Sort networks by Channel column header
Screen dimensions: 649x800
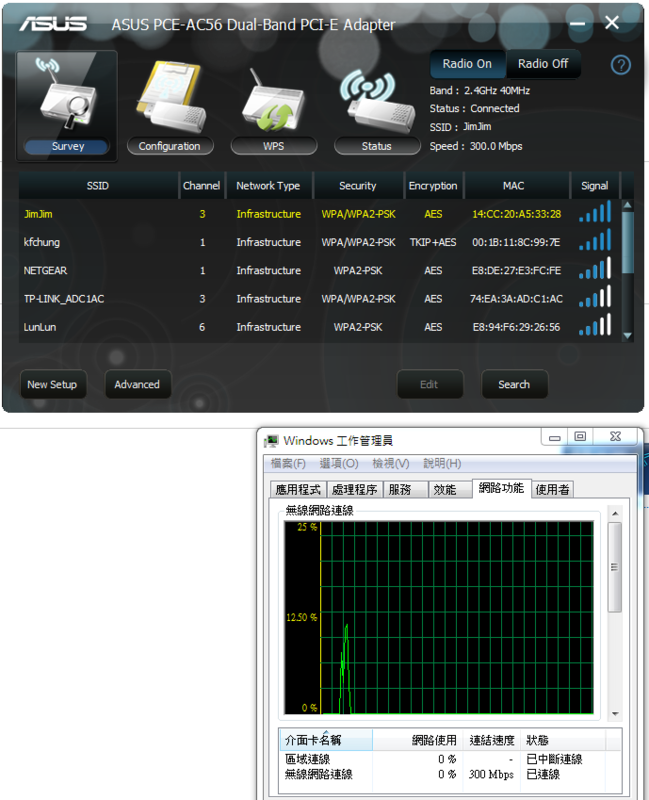[202, 186]
